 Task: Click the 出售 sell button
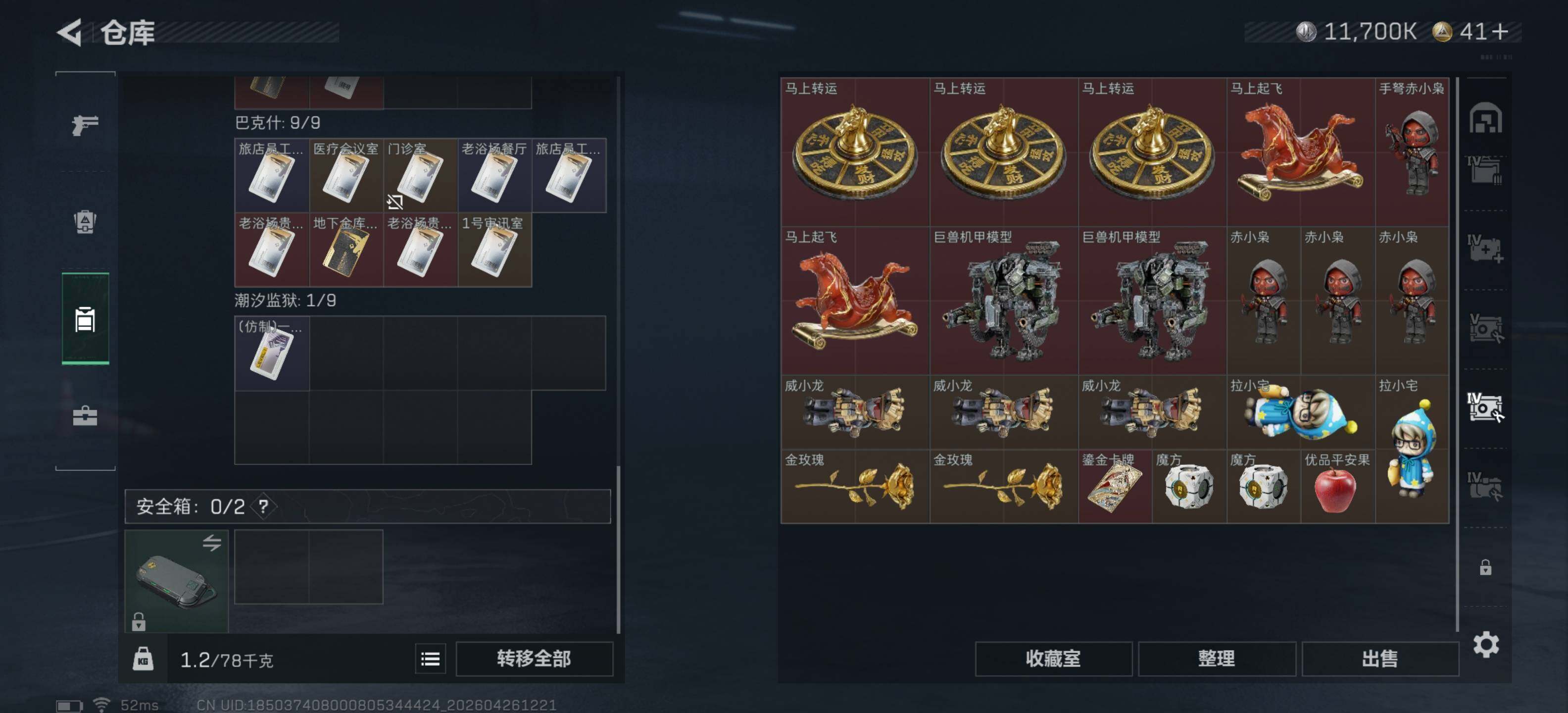tap(1379, 659)
